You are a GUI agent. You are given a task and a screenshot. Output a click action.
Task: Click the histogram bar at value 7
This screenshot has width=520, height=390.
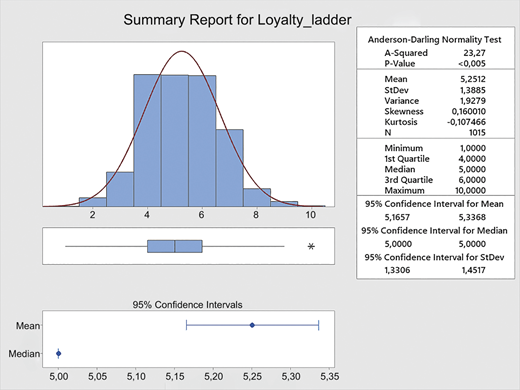pyautogui.click(x=229, y=168)
